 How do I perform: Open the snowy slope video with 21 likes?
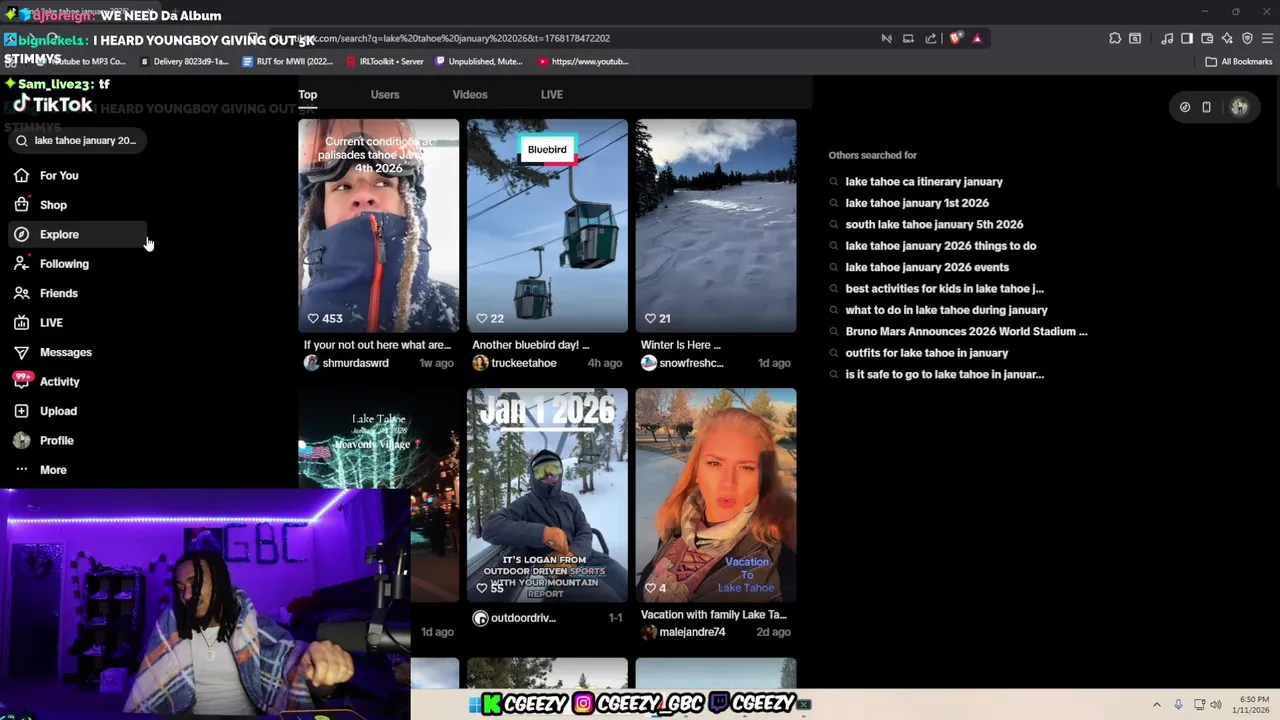716,225
